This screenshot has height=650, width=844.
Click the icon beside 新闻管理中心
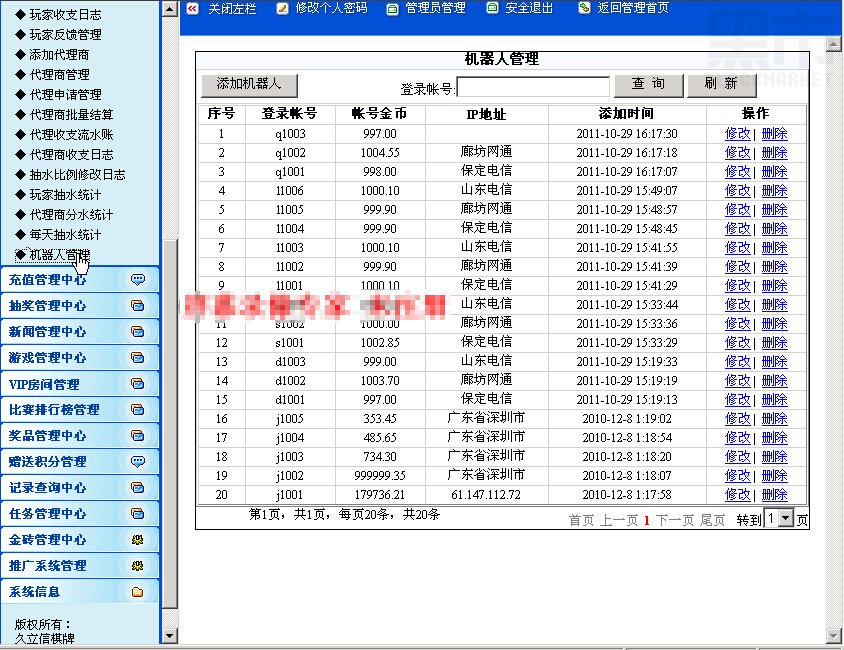point(138,331)
